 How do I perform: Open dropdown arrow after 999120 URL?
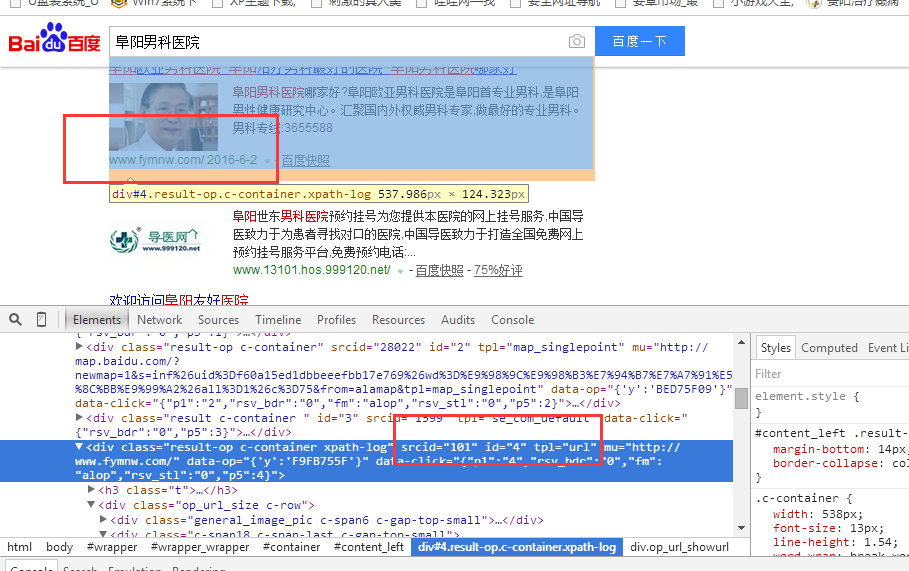[x=400, y=271]
